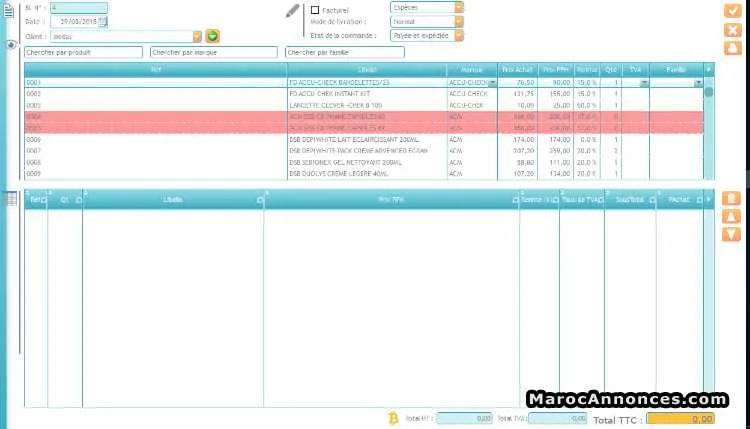Viewport: 750px width, 429px height.
Task: Click in the Chercher par produit field
Action: [x=83, y=52]
